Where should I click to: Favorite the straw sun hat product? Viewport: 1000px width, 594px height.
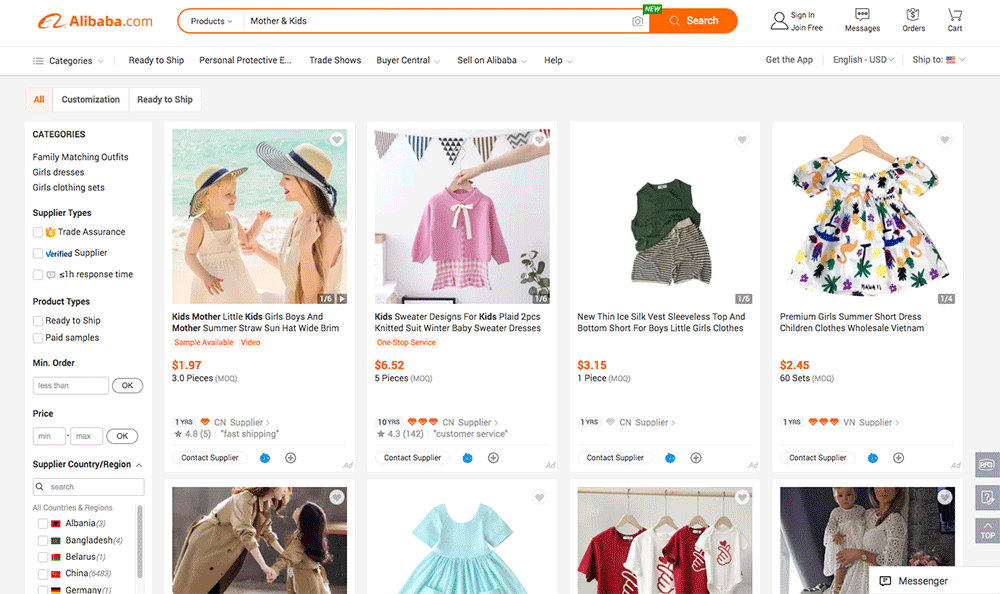coord(337,140)
